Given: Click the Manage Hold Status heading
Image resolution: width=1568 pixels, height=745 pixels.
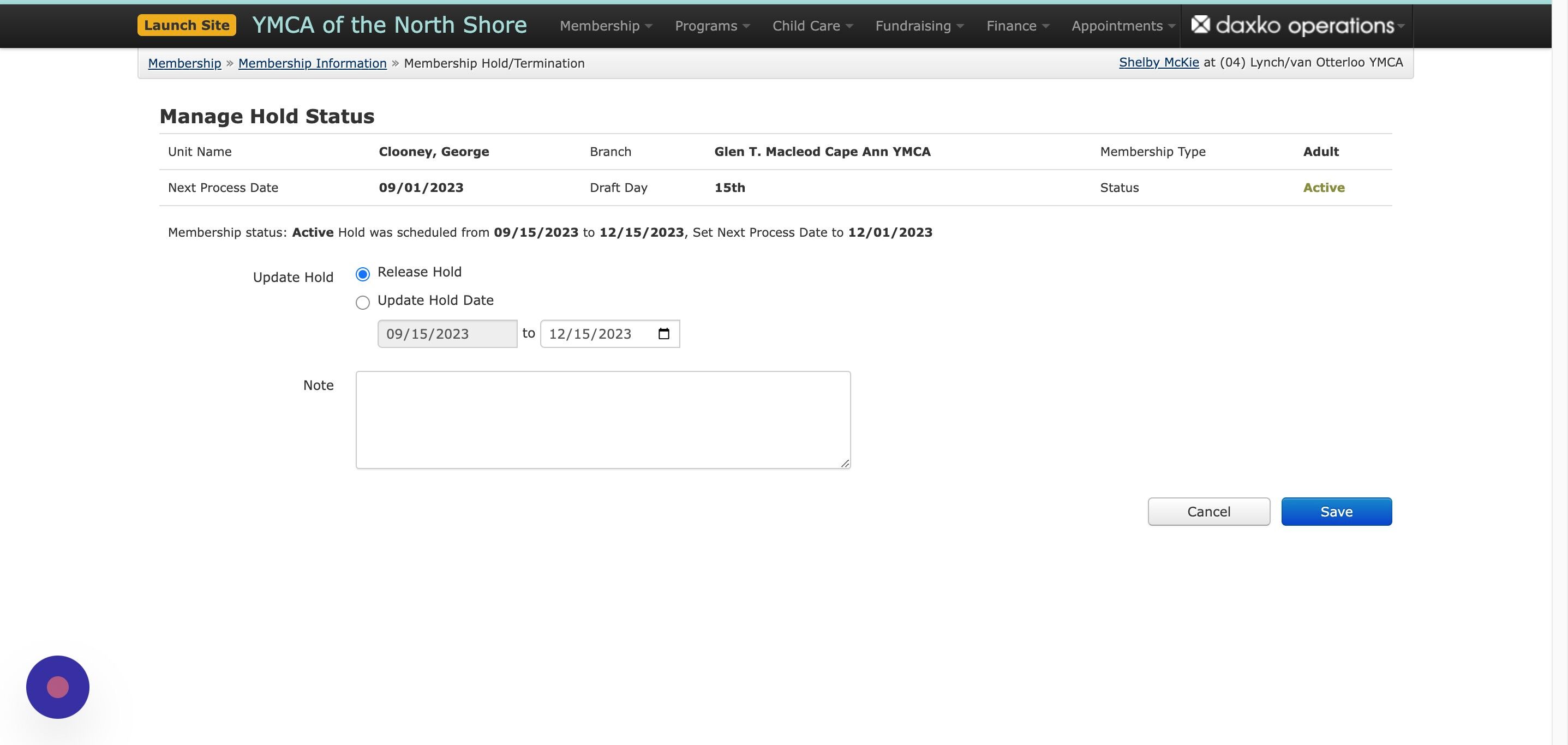Looking at the screenshot, I should point(267,116).
